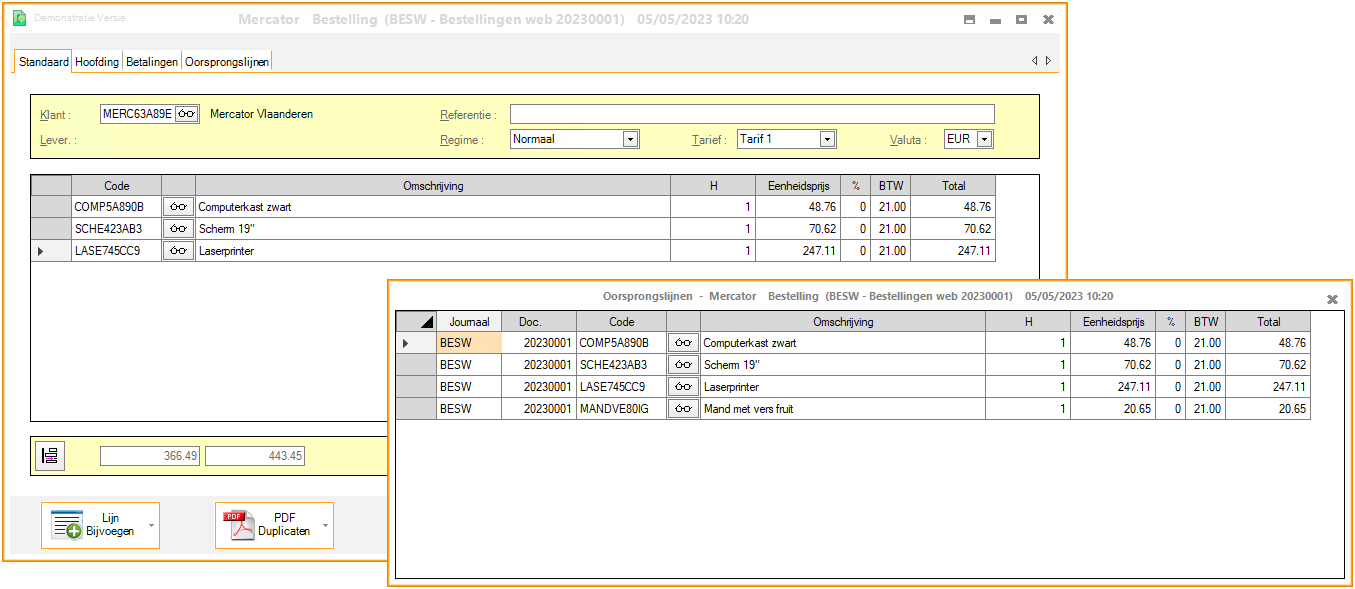Expand the arrow next to Lijn Bijvoegen
This screenshot has height=589, width=1355.
coord(151,525)
